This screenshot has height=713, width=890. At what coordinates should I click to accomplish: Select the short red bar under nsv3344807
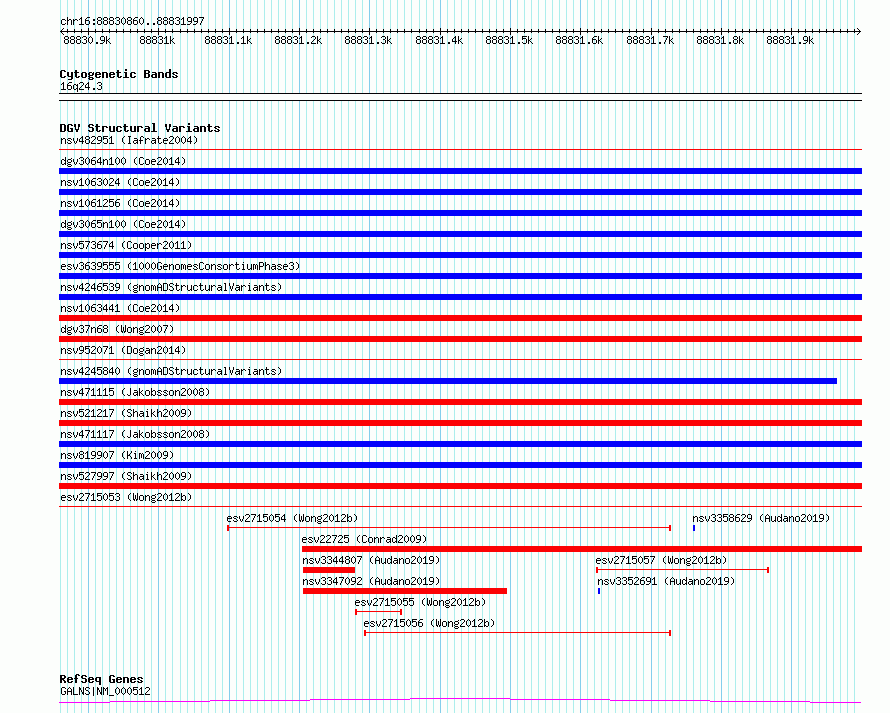point(329,570)
